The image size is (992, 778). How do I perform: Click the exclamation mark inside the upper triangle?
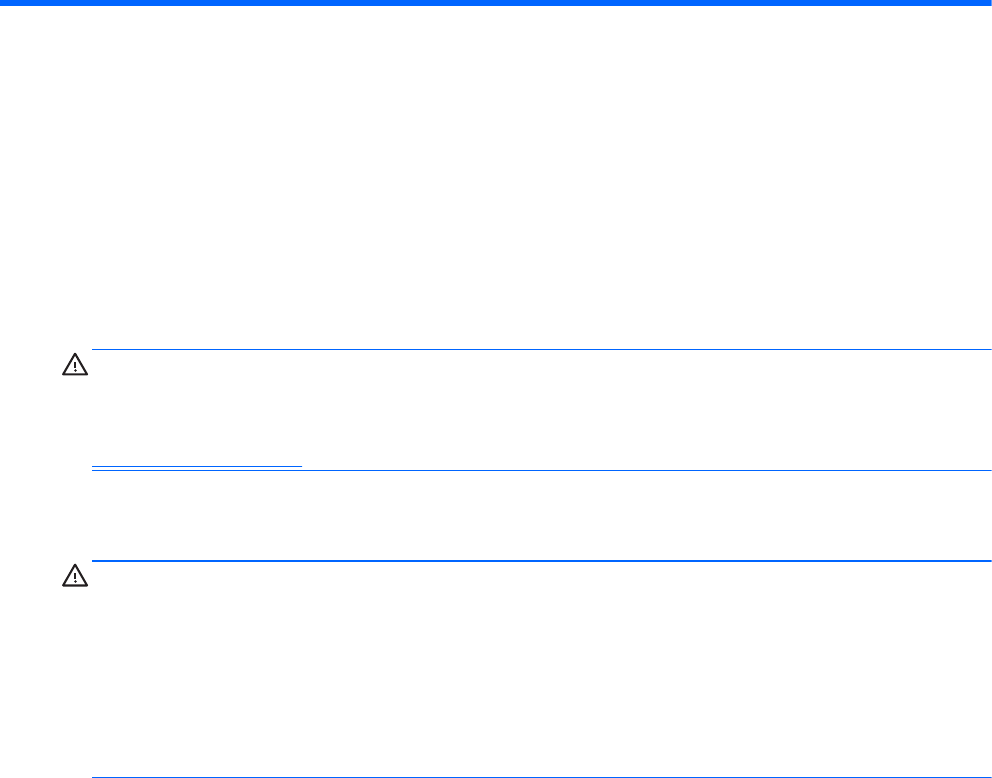[x=75, y=369]
